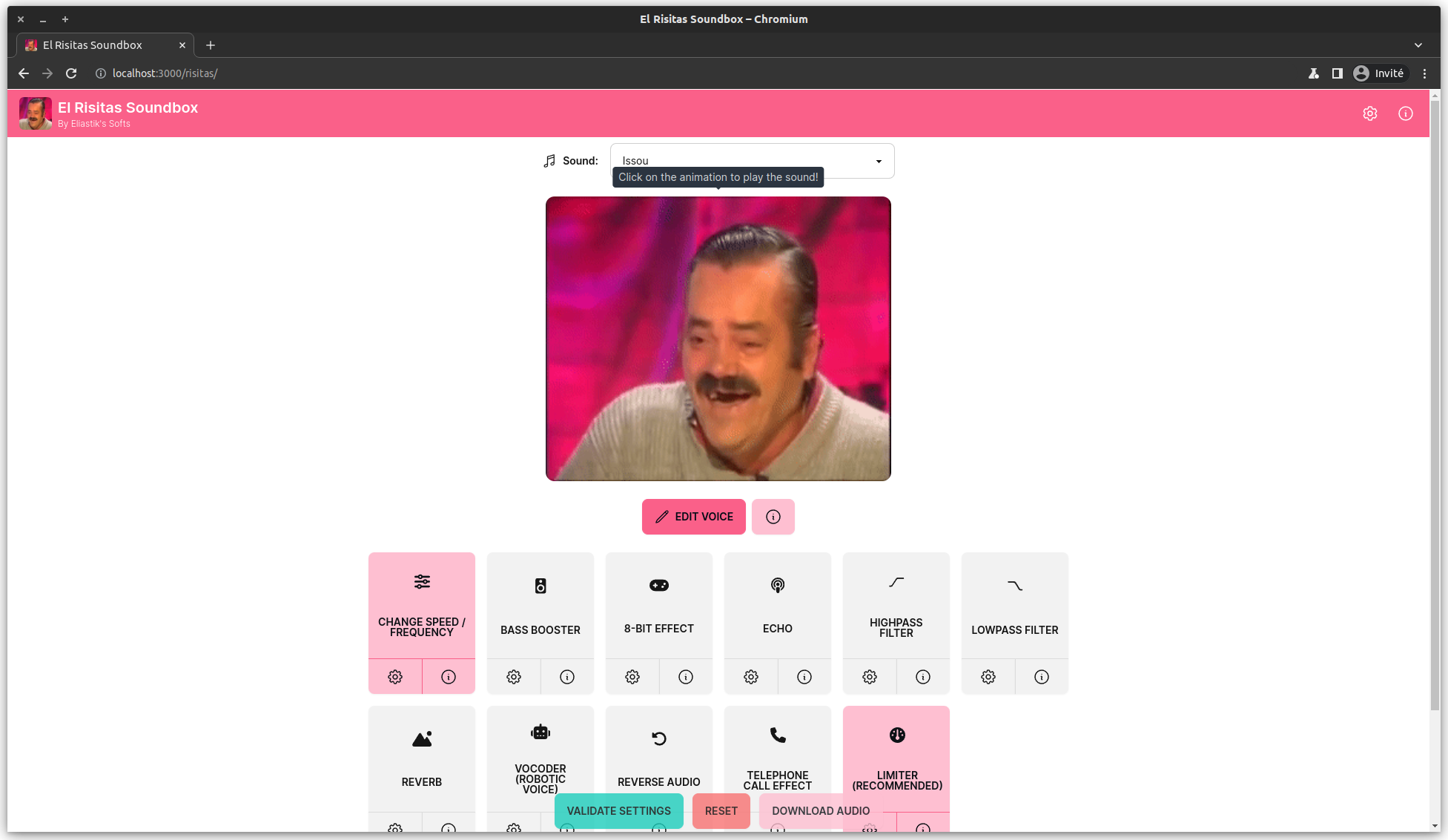Disable the Limiter (Recommended) filter
The image size is (1448, 840).
pos(896,756)
